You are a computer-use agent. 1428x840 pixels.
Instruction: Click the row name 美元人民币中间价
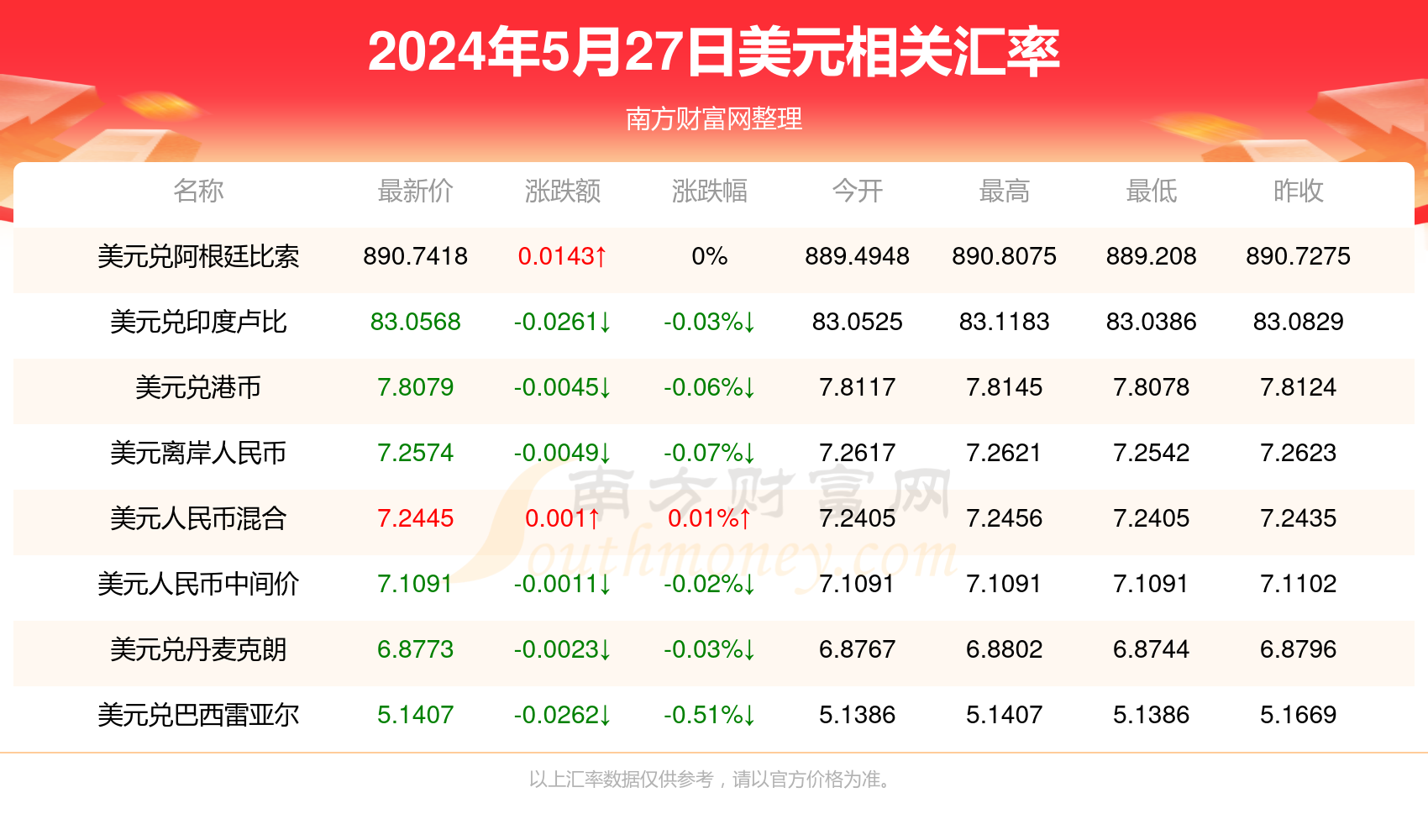(198, 584)
